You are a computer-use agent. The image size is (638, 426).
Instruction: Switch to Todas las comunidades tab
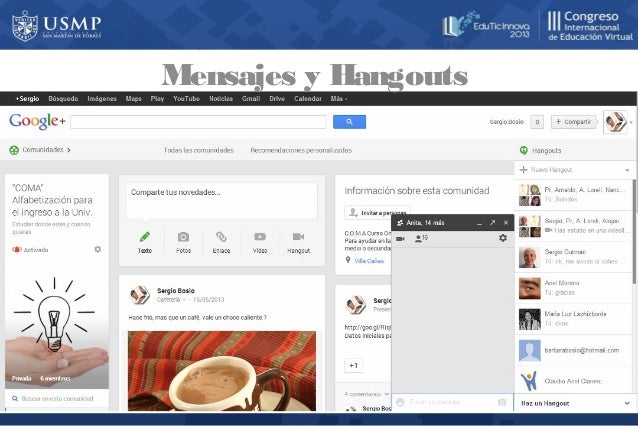[199, 150]
